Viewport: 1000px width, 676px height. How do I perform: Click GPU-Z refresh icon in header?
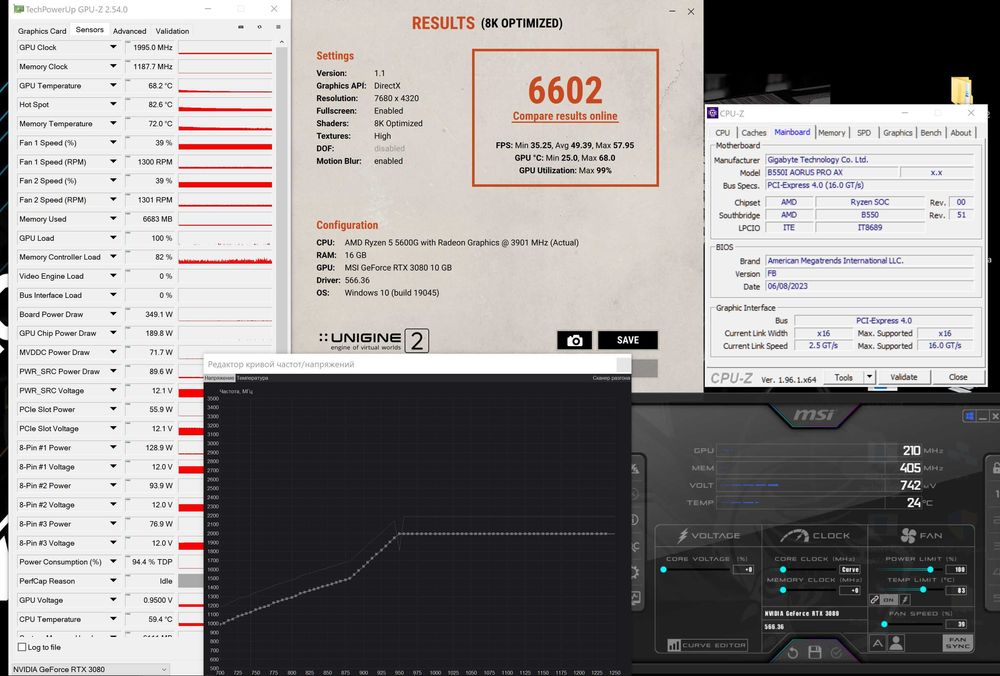pyautogui.click(x=260, y=27)
